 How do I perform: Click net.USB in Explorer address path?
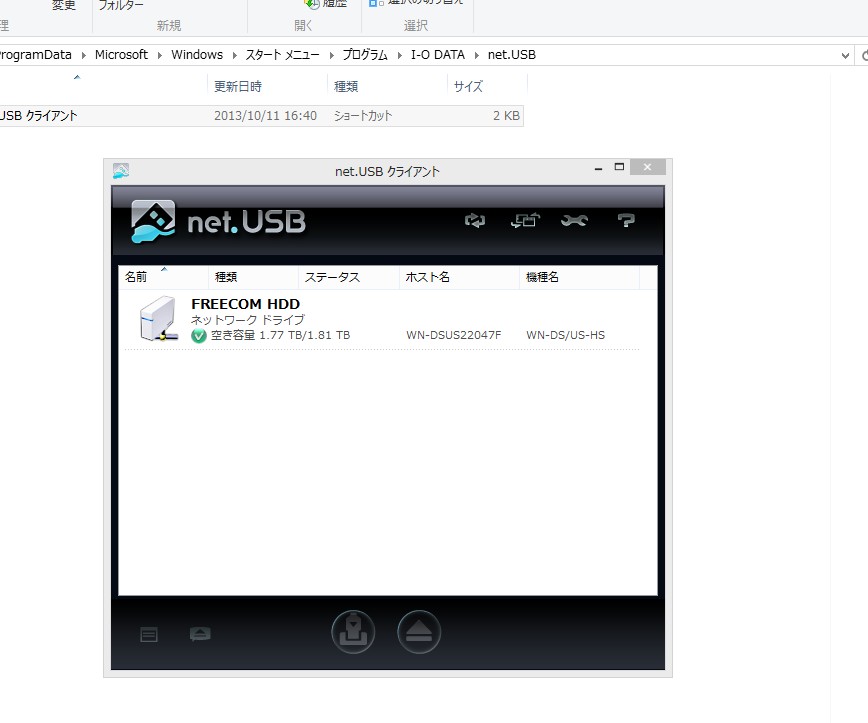coord(512,55)
